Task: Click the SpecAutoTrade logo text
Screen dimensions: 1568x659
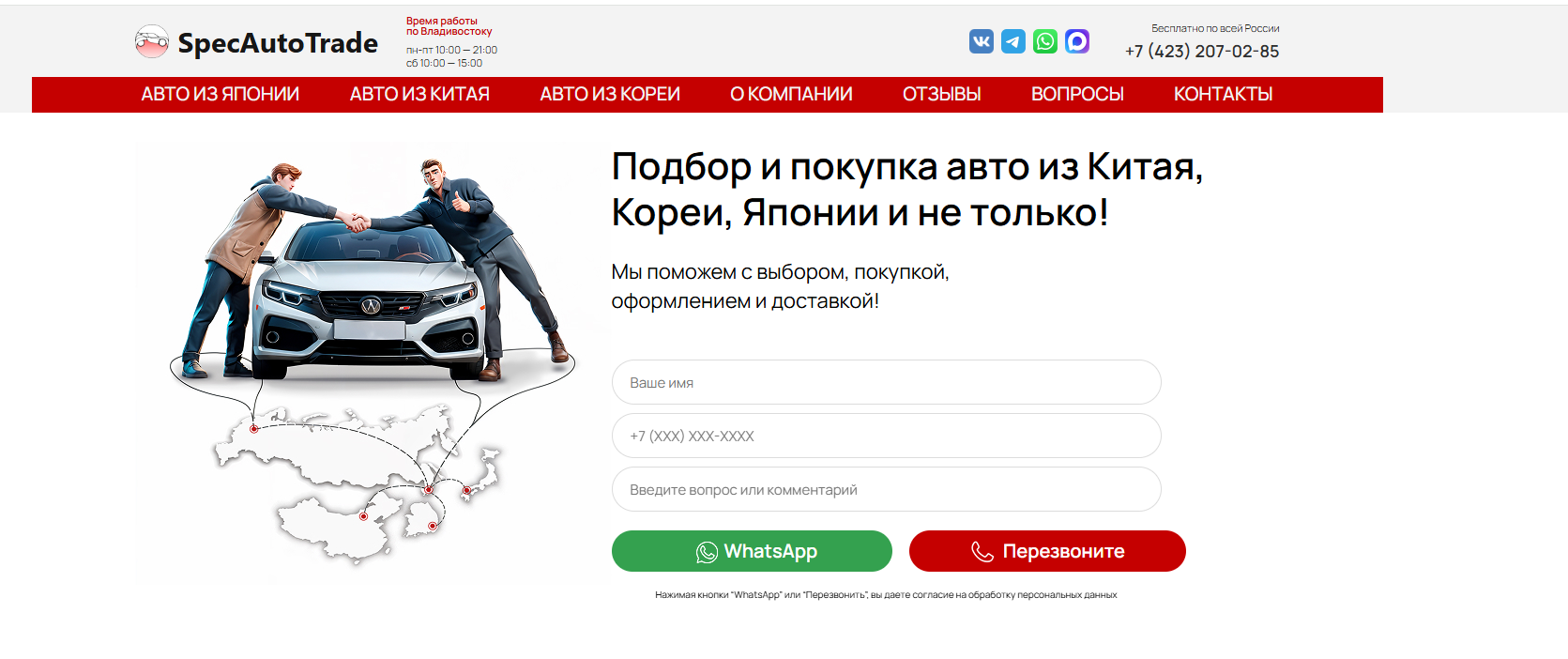Action: (278, 43)
